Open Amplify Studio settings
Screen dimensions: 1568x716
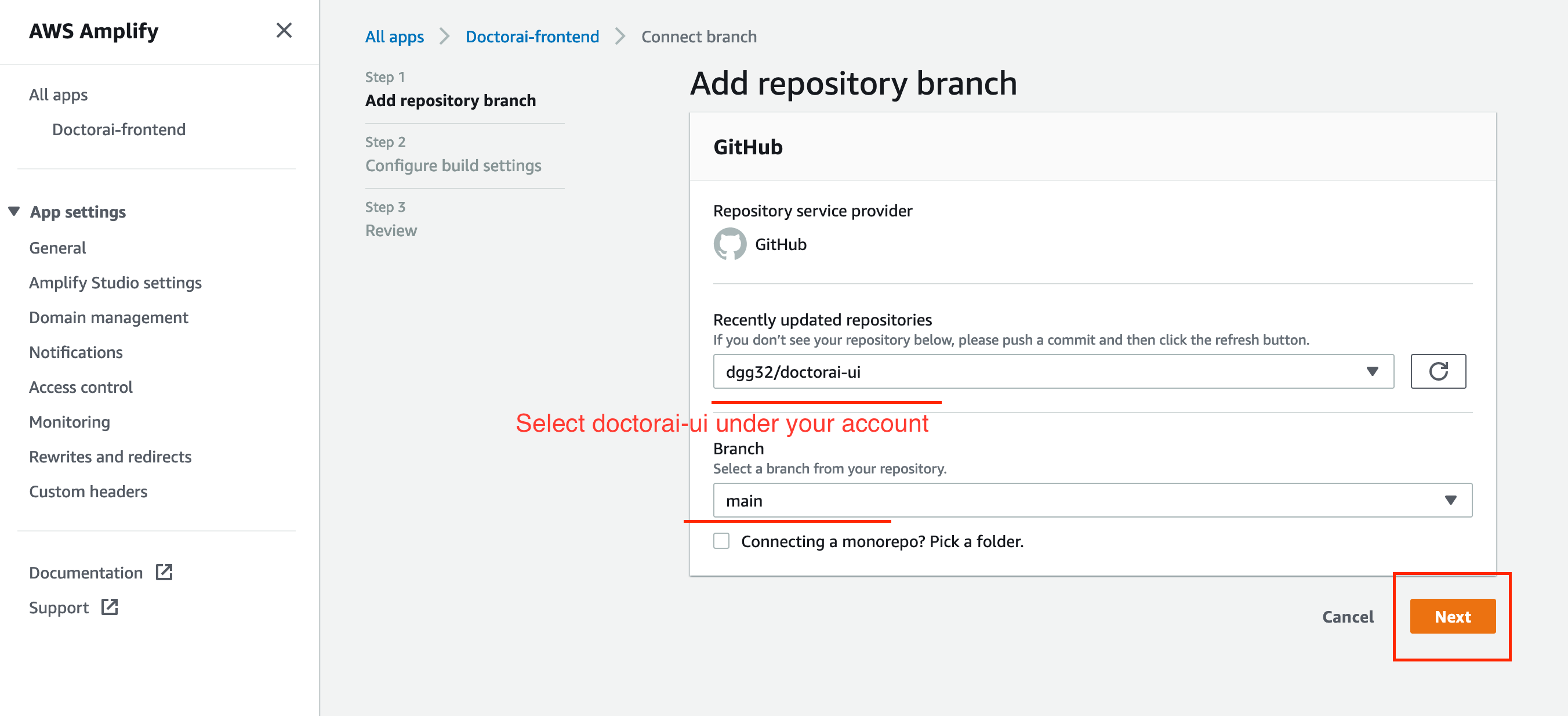pyautogui.click(x=115, y=283)
